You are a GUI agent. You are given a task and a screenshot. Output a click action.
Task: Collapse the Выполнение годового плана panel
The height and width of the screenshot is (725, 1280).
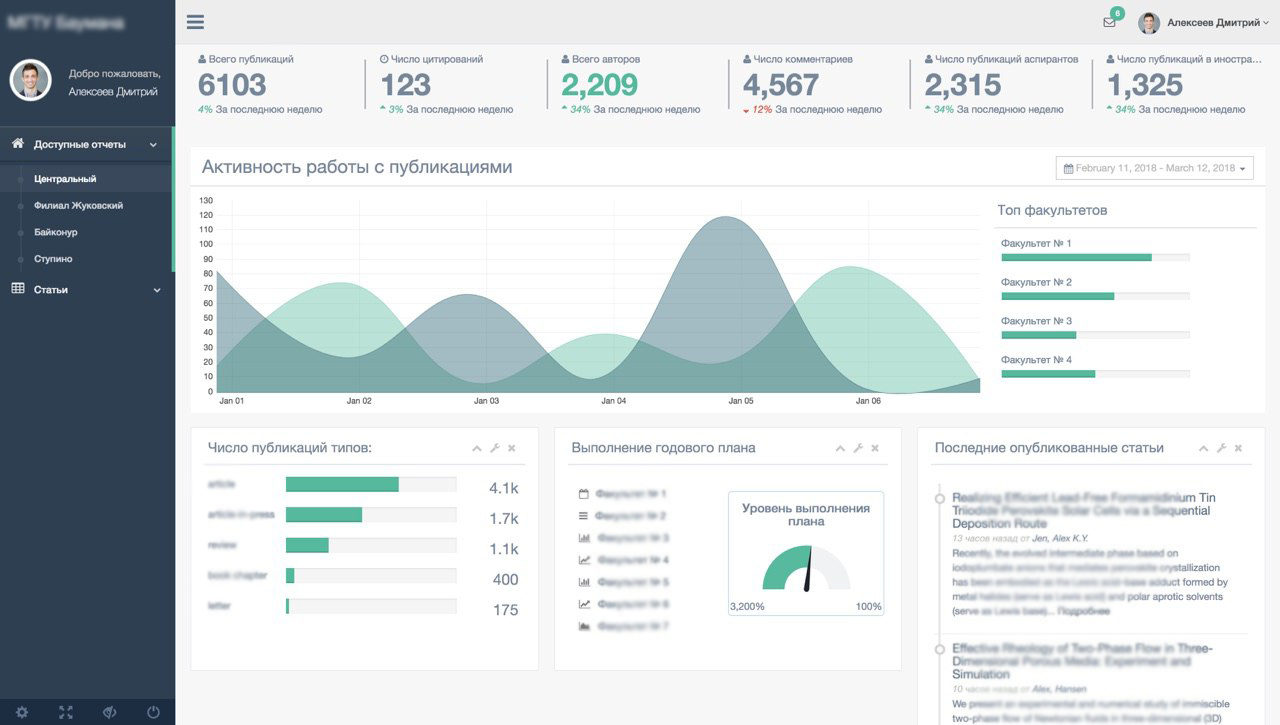point(841,448)
